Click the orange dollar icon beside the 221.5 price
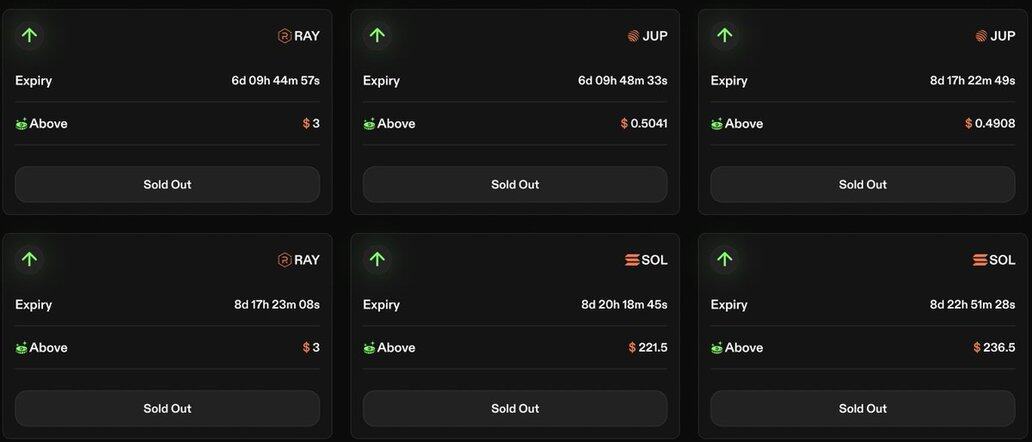The width and height of the screenshot is (1032, 442). coord(633,348)
